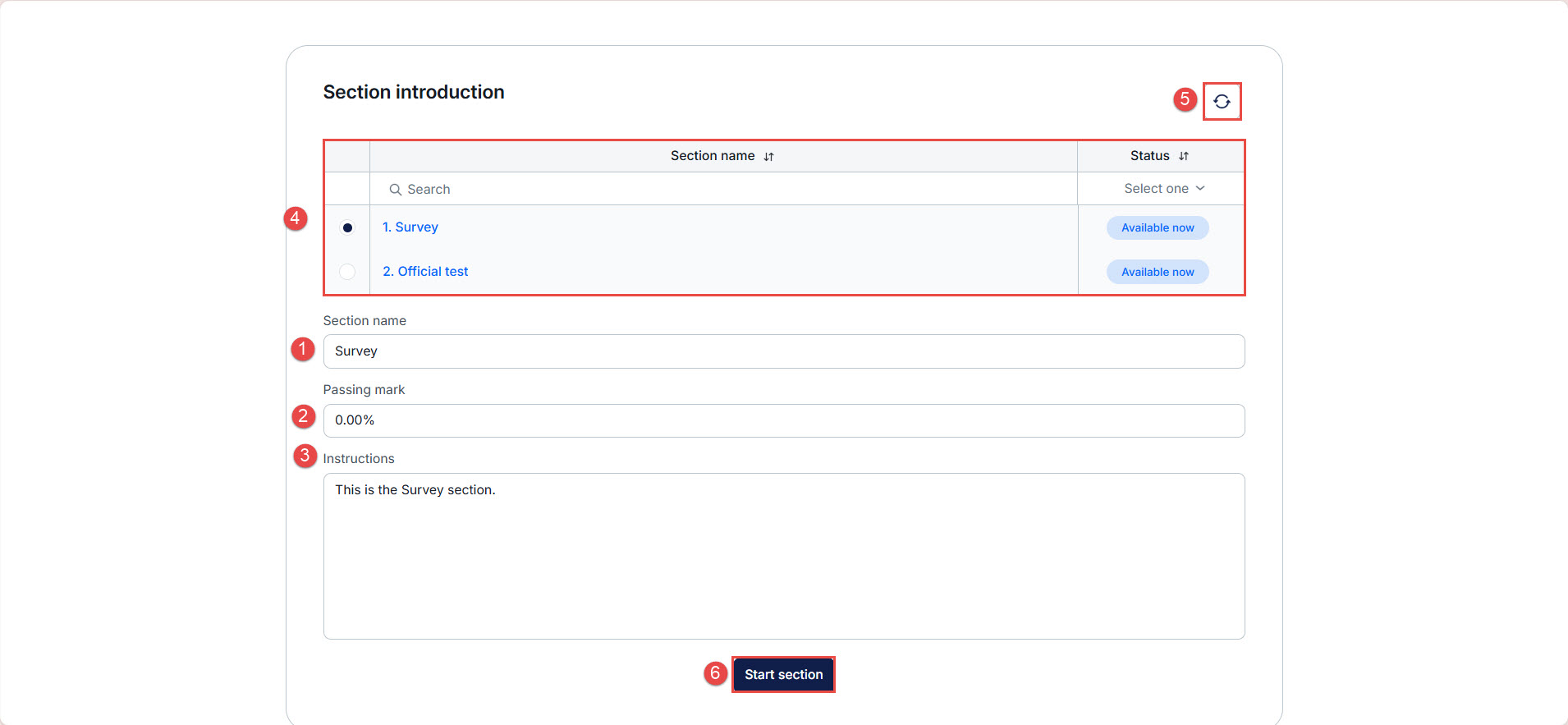The width and height of the screenshot is (1568, 725).
Task: Click the refresh icon beside Section introduction
Action: pos(1222,102)
